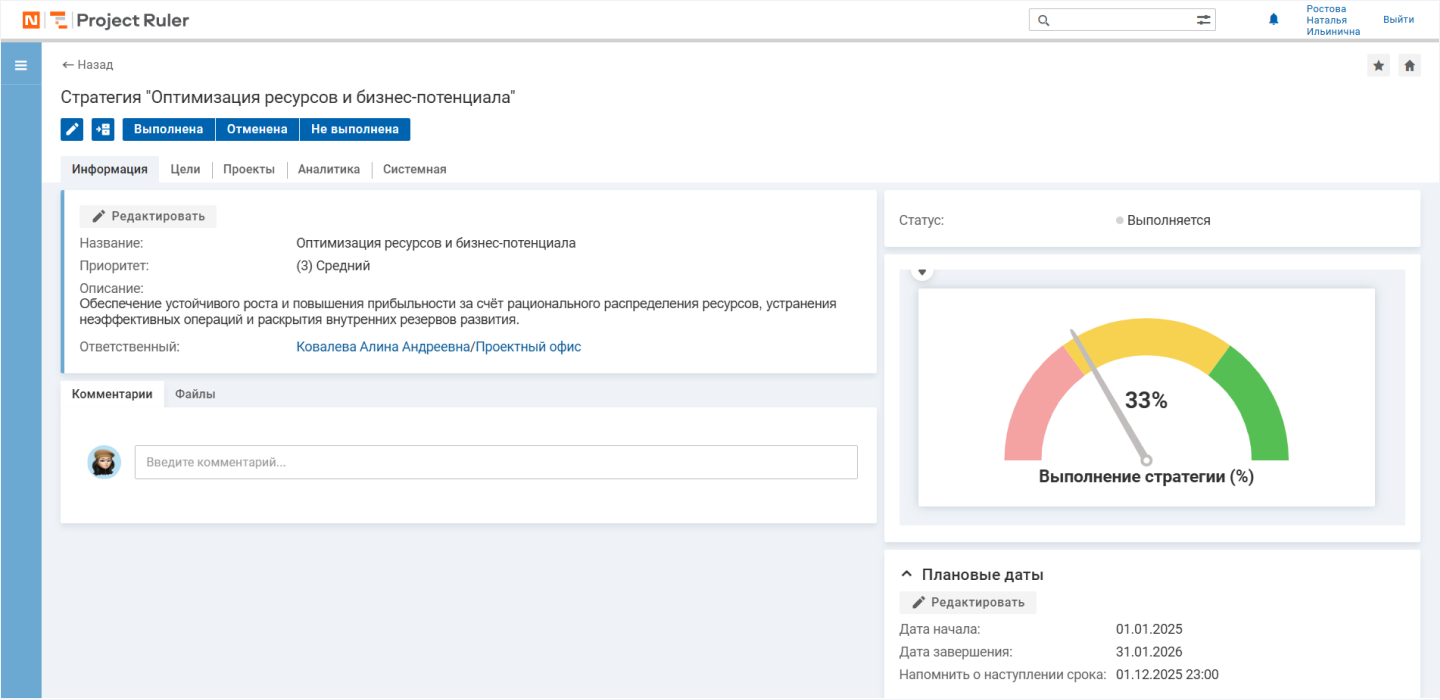Click the user avatar near comment box

click(x=104, y=462)
